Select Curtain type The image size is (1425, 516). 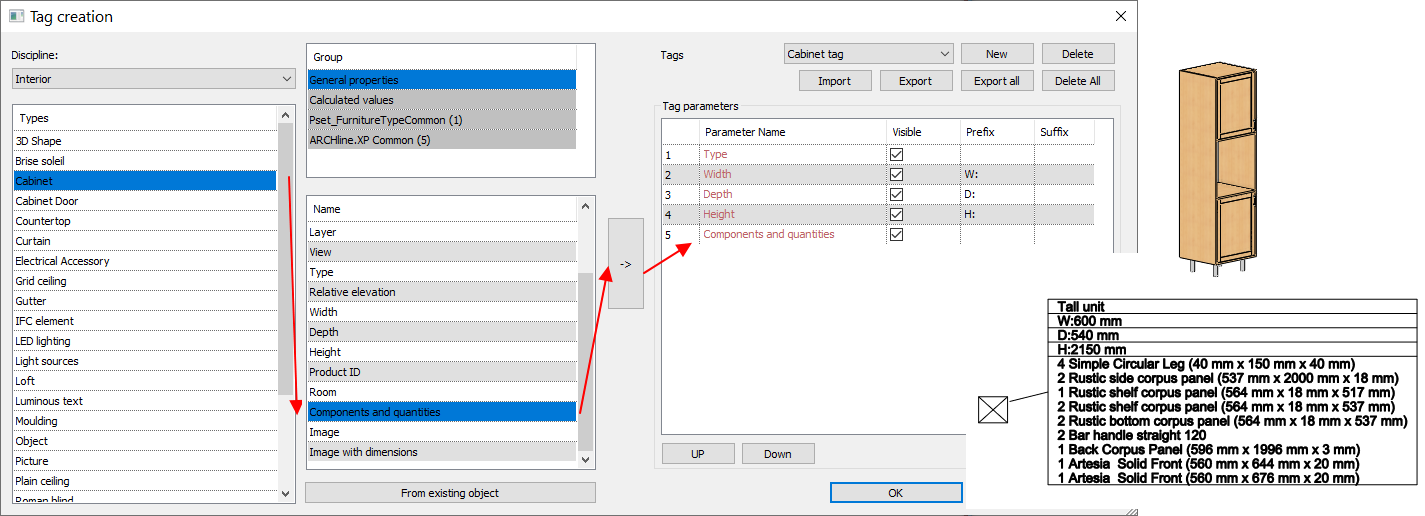pyautogui.click(x=144, y=241)
